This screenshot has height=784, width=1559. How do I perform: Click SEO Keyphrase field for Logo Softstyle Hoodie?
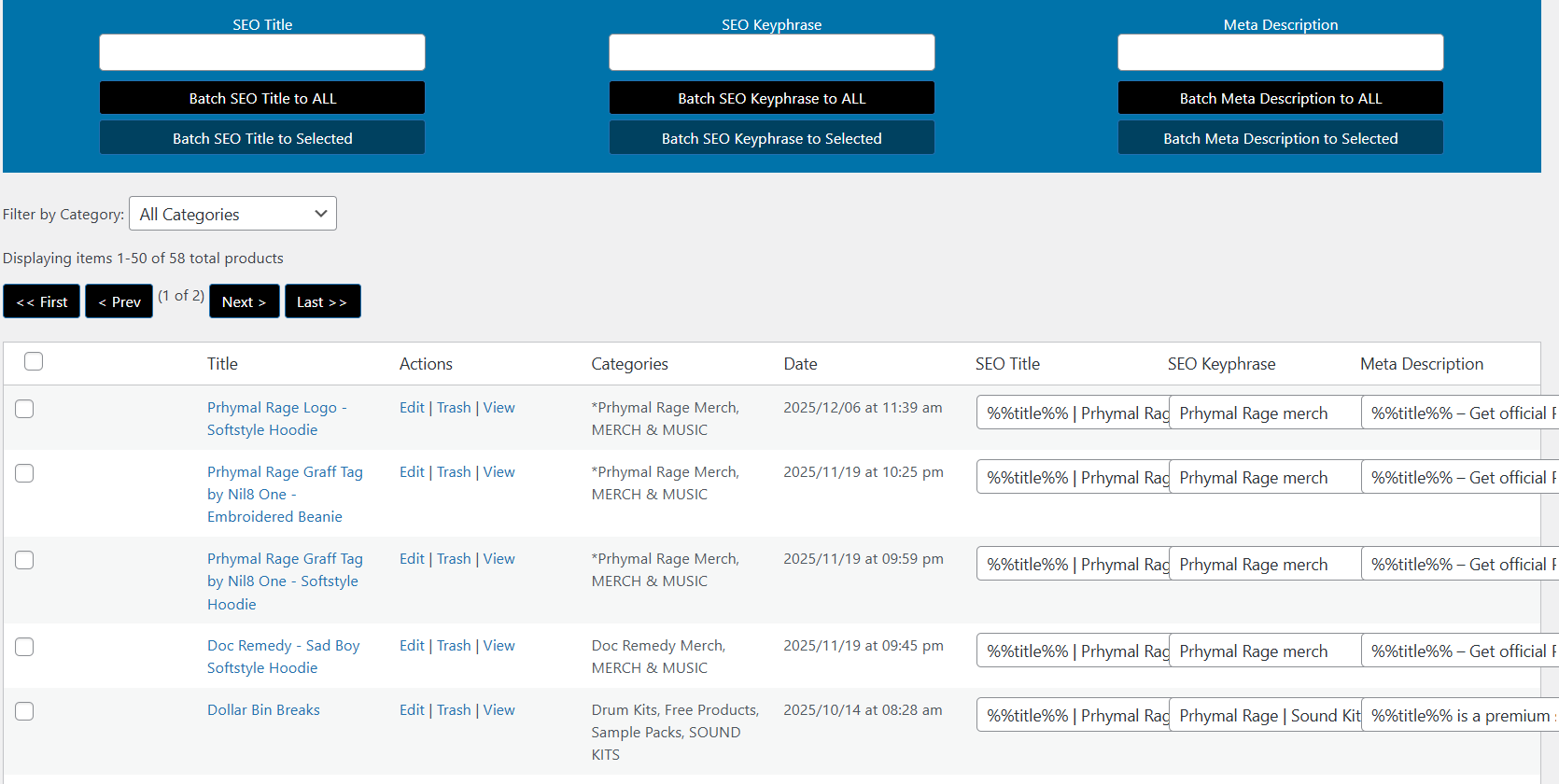click(1265, 413)
